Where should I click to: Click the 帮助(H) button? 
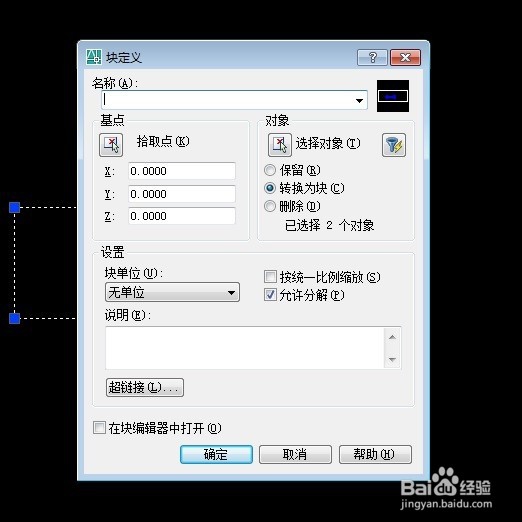tap(375, 454)
